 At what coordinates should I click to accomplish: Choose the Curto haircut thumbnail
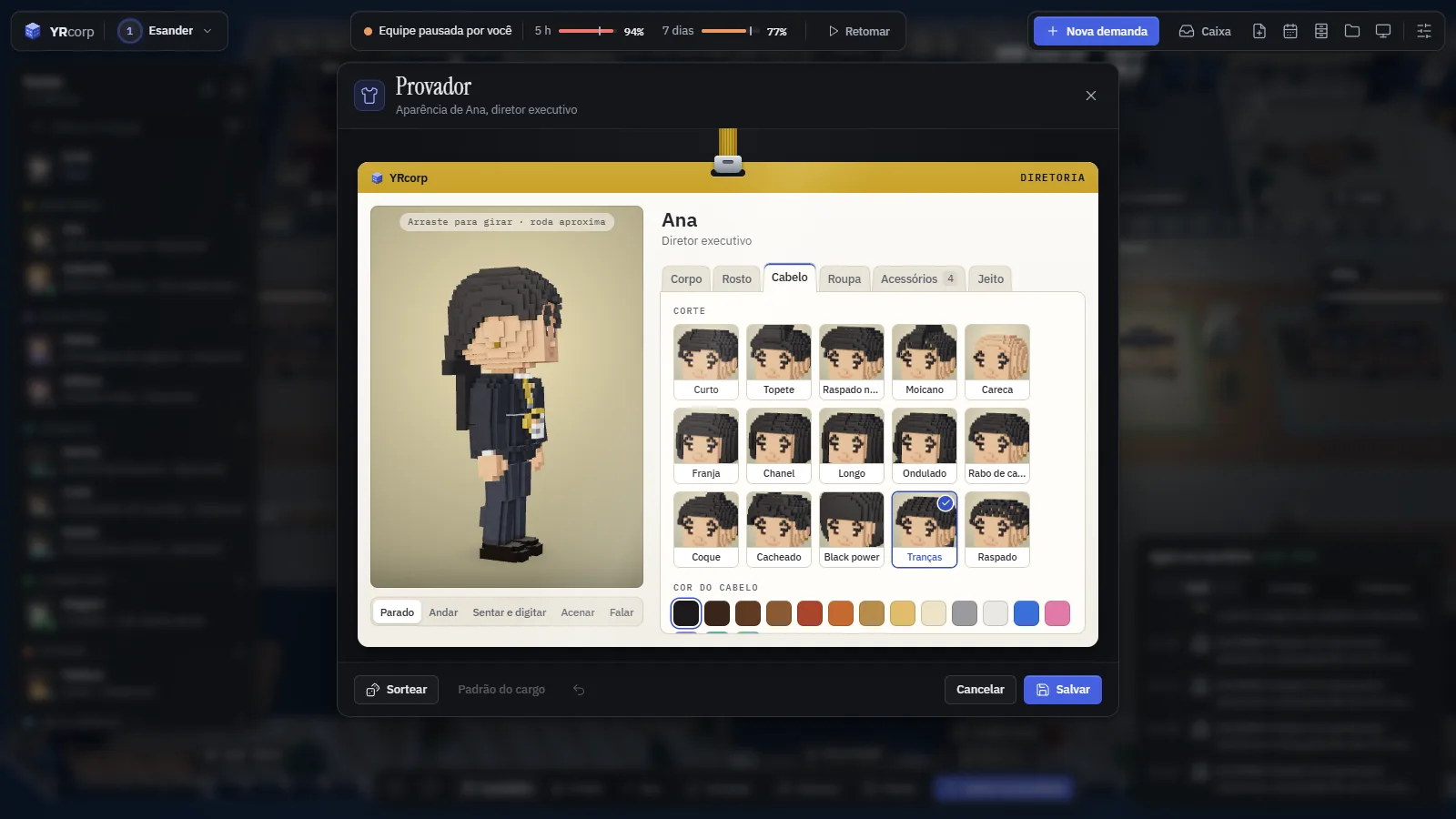706,362
